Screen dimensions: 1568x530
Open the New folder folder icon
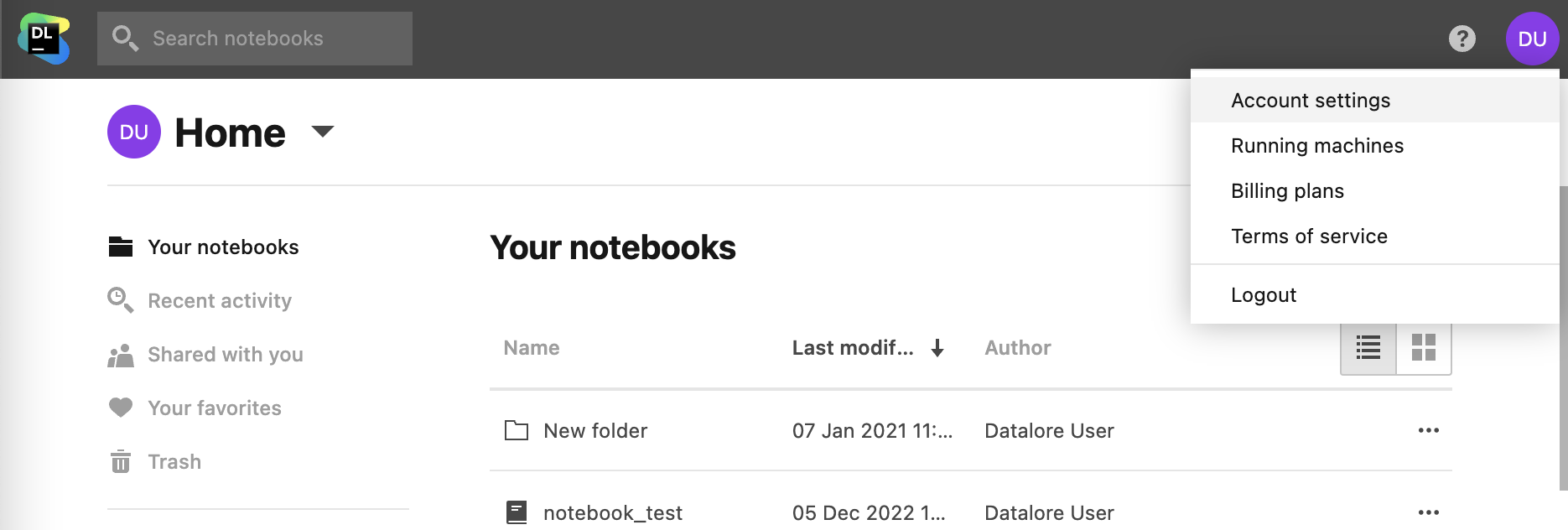[517, 429]
